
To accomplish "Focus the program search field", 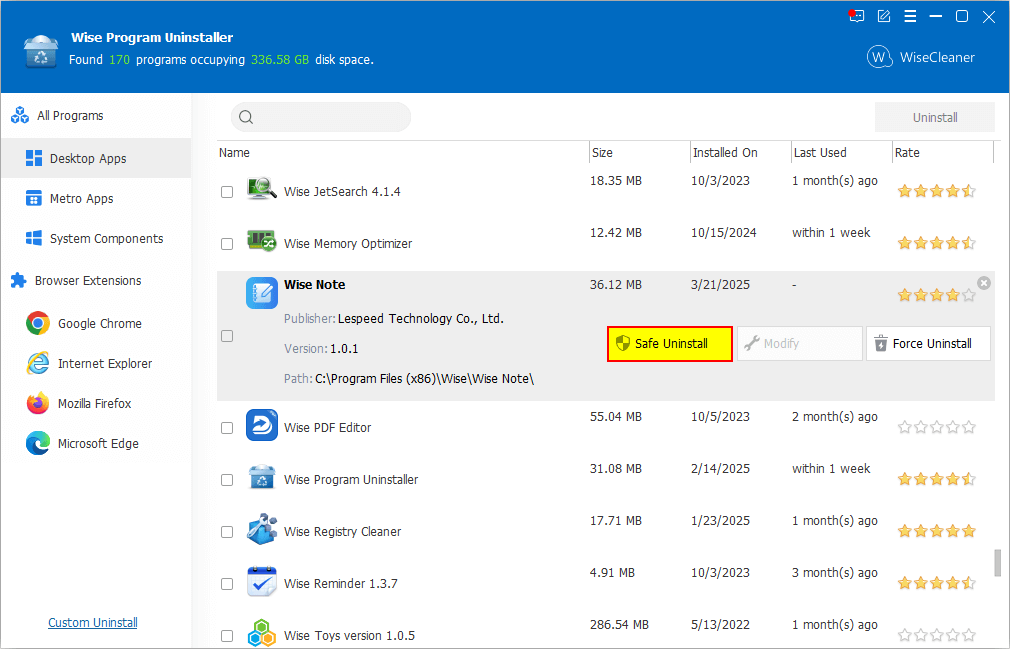I will 321,117.
